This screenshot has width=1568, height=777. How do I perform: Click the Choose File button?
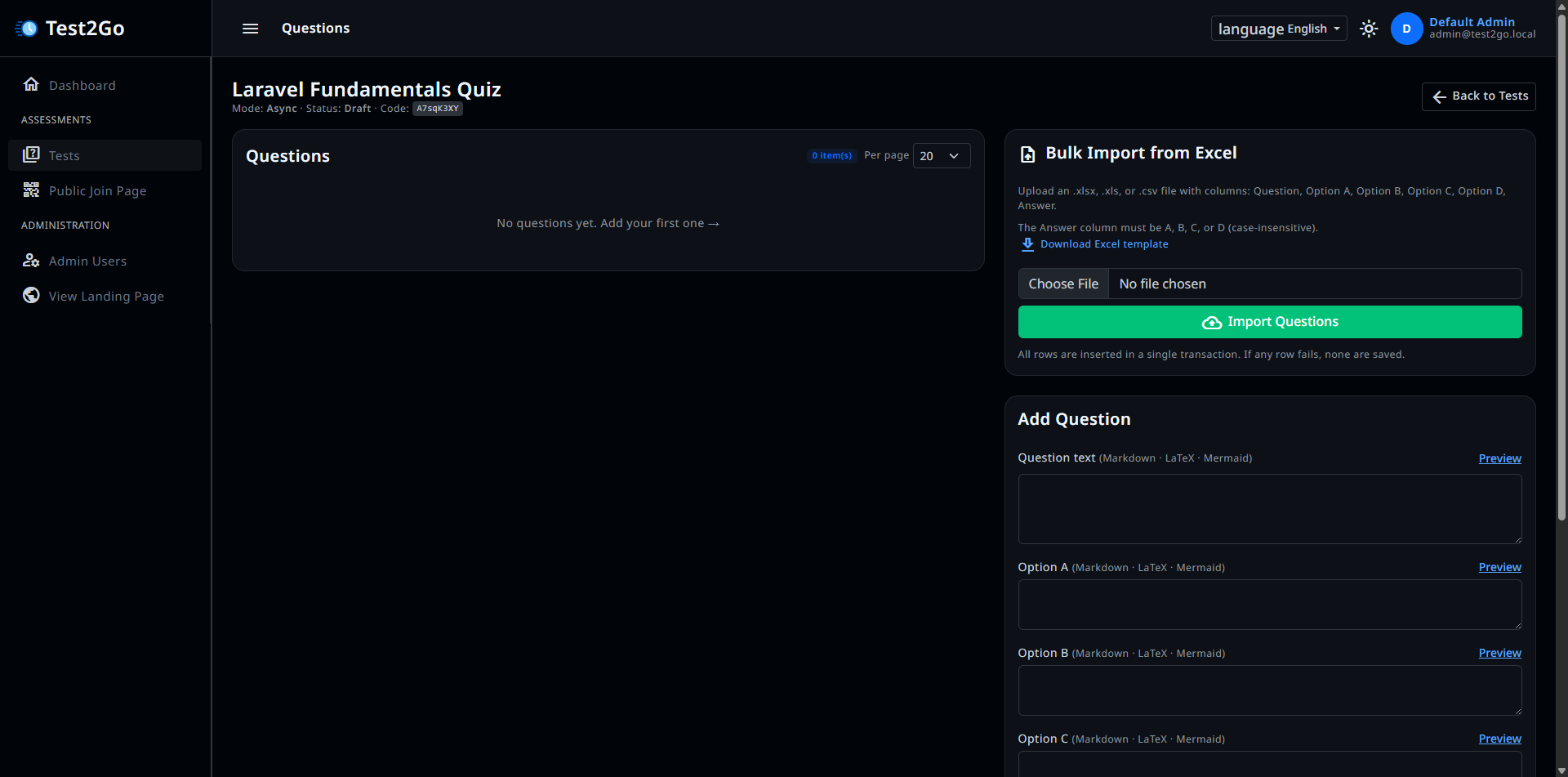[1063, 284]
